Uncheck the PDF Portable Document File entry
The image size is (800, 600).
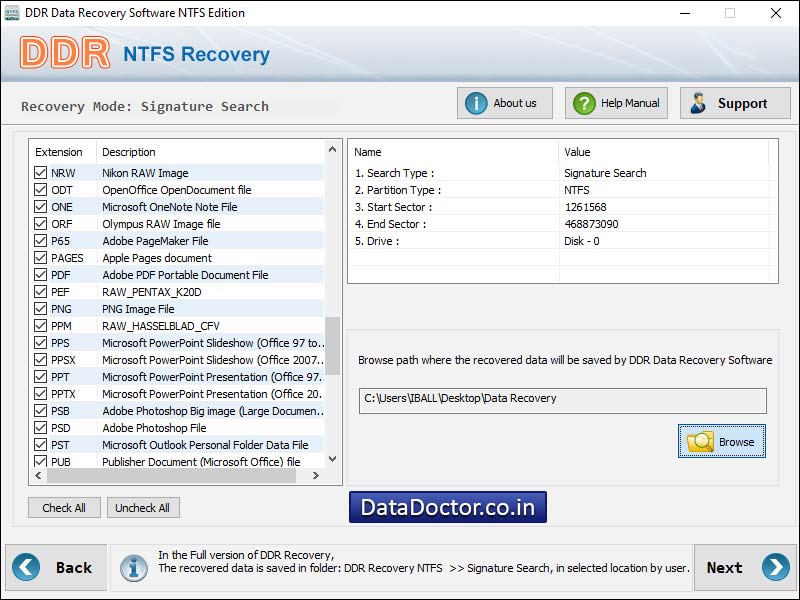pos(40,275)
